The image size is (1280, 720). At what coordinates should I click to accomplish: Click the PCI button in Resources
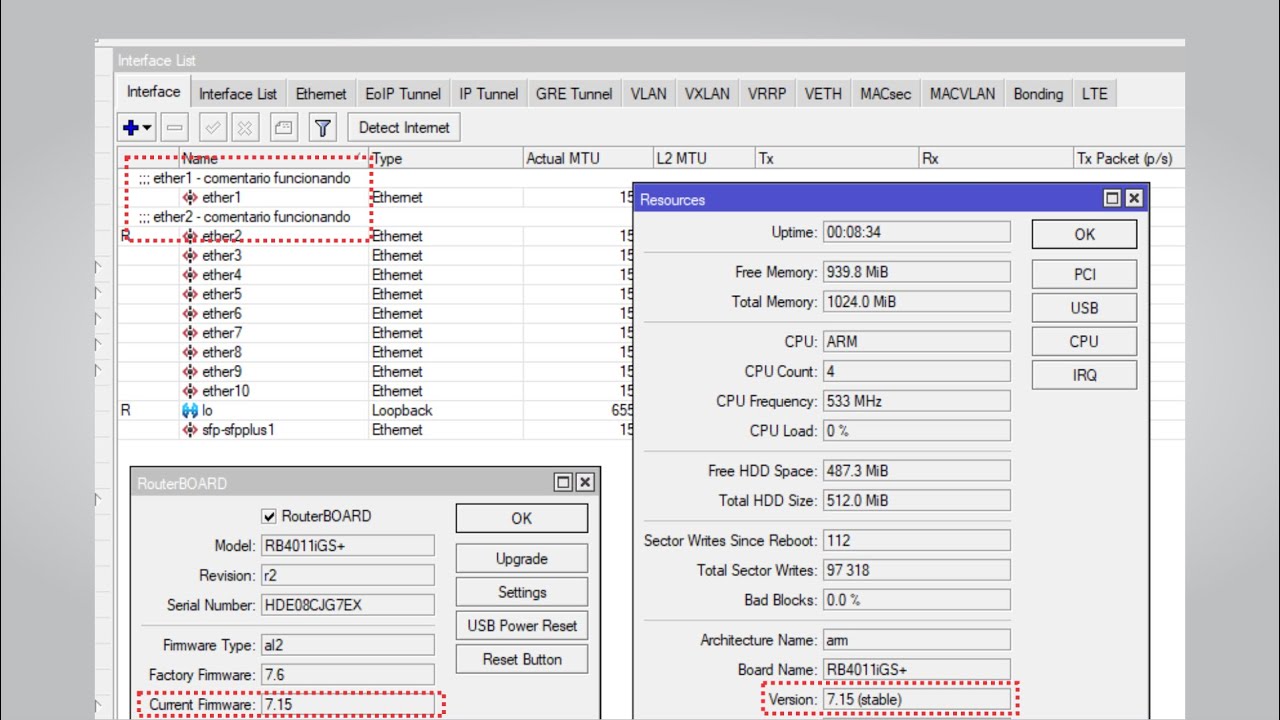pyautogui.click(x=1084, y=275)
